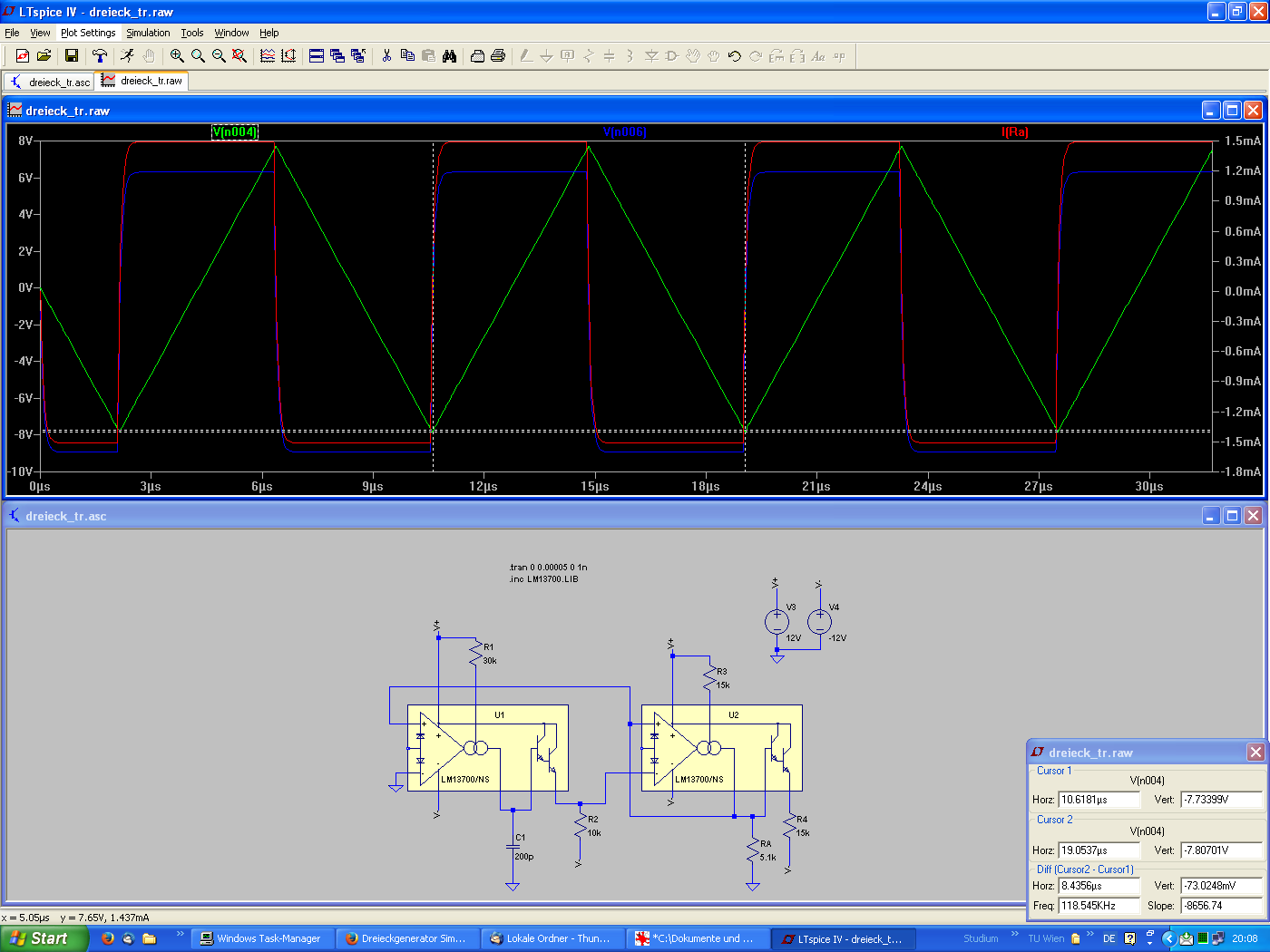
Task: Click the Cursor 1 Horz input field
Action: click(x=1099, y=800)
